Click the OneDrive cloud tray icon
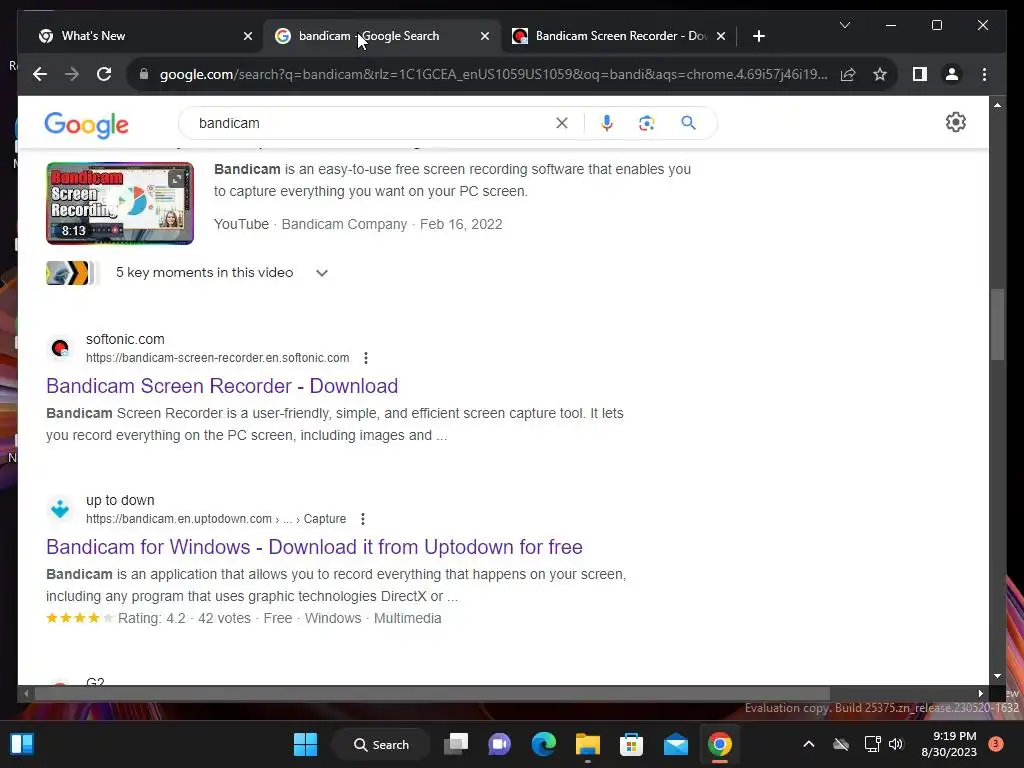Screen dimensions: 1024x768 (x=841, y=744)
